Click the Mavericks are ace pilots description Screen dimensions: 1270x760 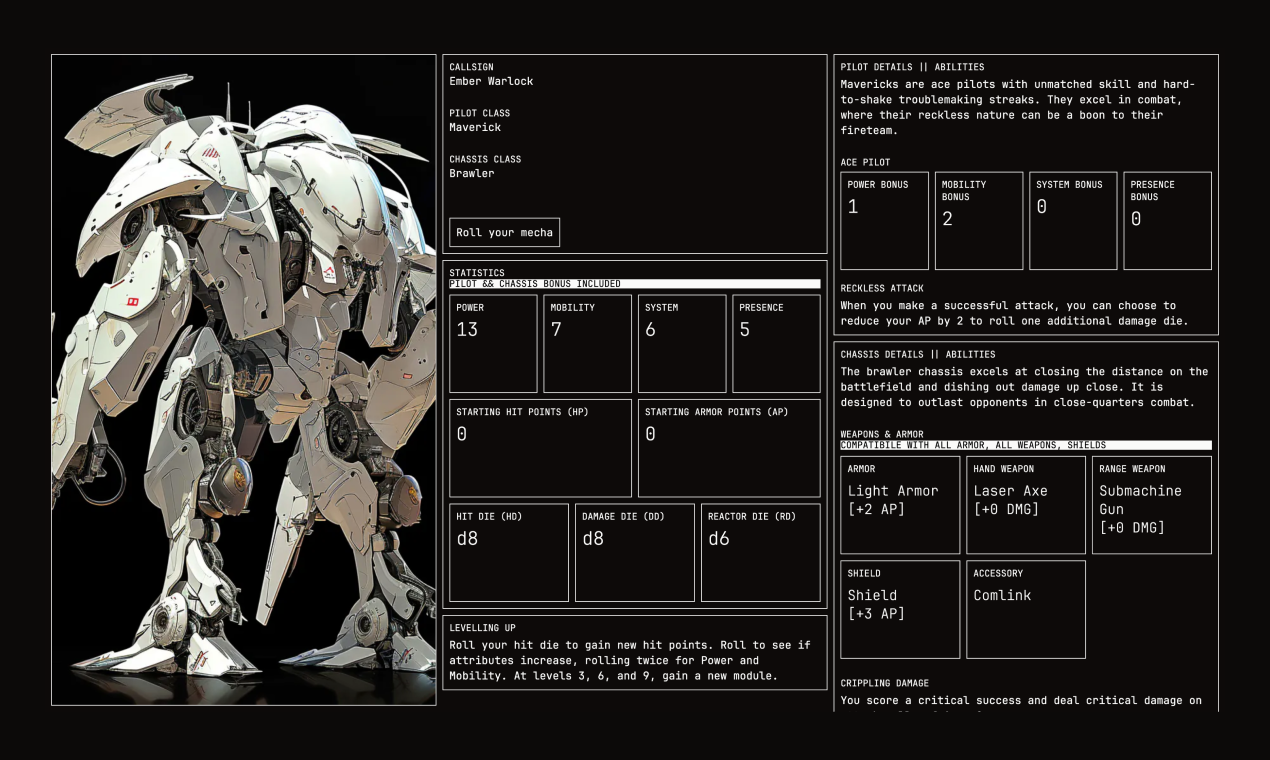(x=1018, y=107)
